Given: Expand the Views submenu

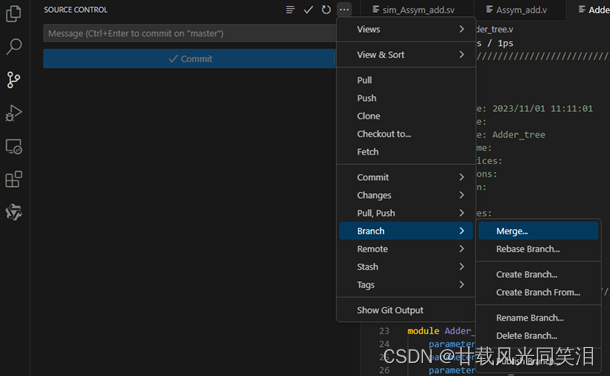Looking at the screenshot, I should pyautogui.click(x=406, y=29).
